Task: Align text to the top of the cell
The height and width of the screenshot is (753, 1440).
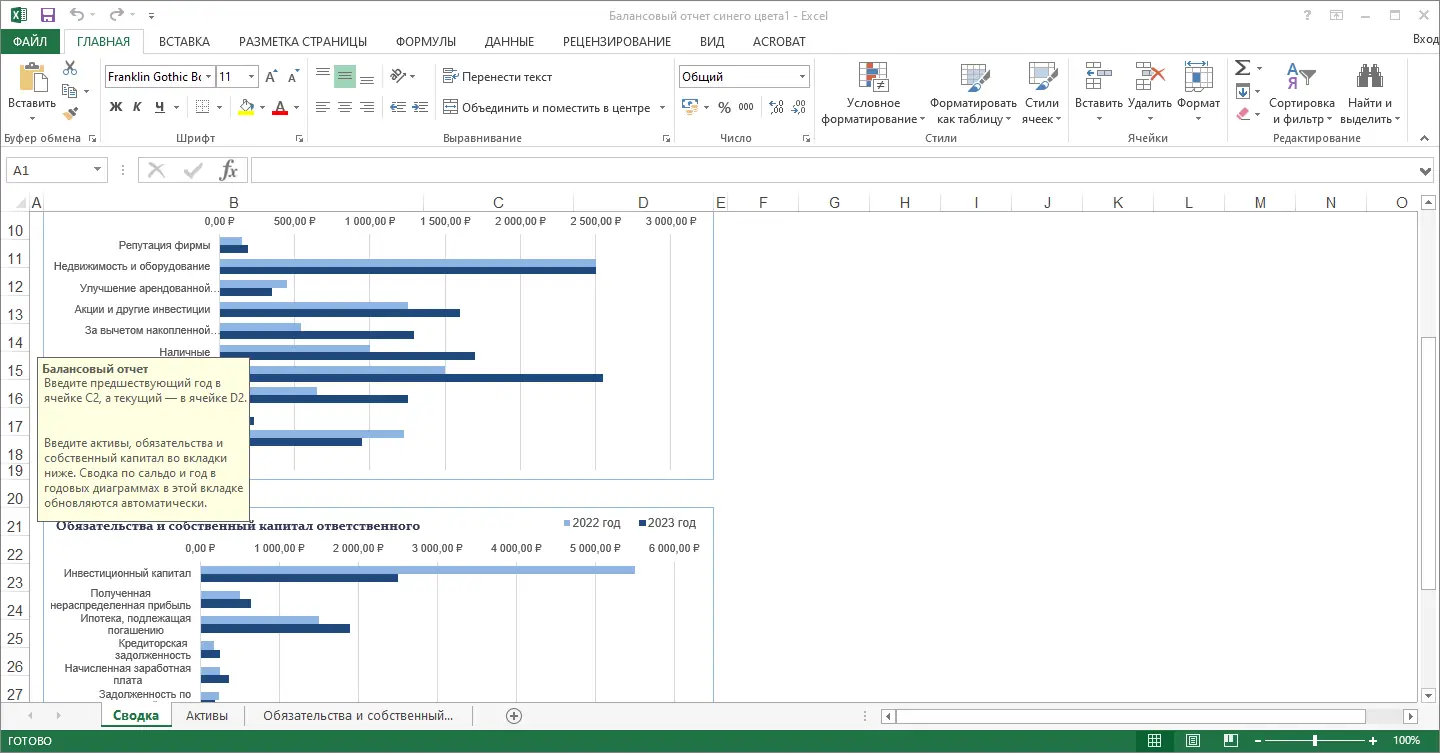Action: pyautogui.click(x=323, y=76)
